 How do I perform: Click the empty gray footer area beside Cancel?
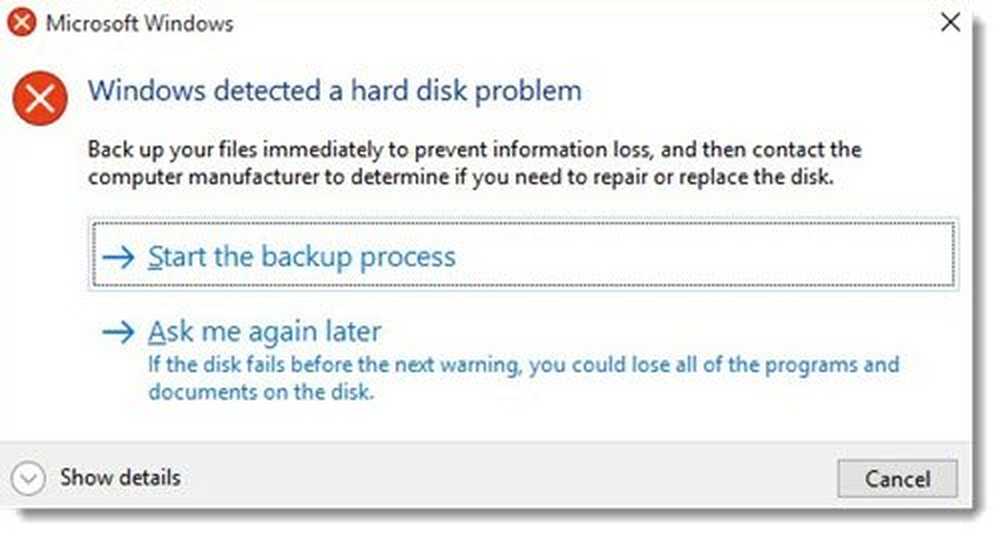pyautogui.click(x=510, y=477)
